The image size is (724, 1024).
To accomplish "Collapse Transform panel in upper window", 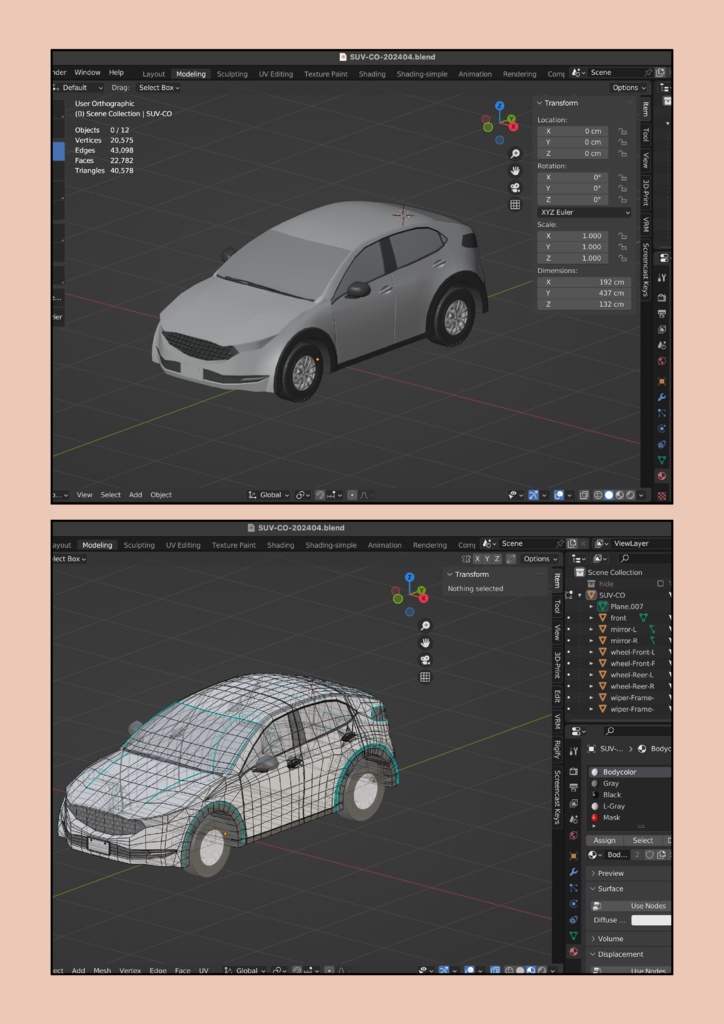I will tap(540, 103).
